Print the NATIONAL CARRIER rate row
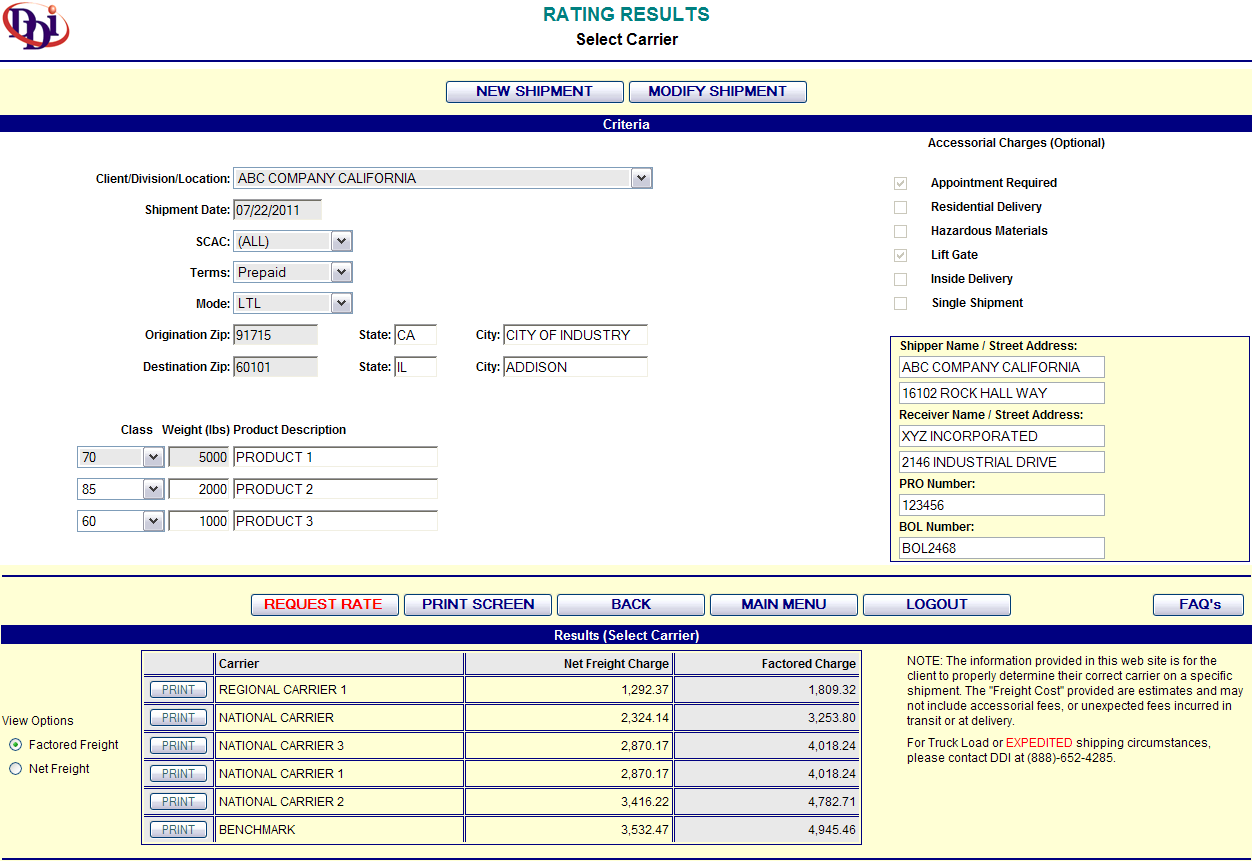Screen dimensions: 1255x864 pyautogui.click(x=179, y=718)
